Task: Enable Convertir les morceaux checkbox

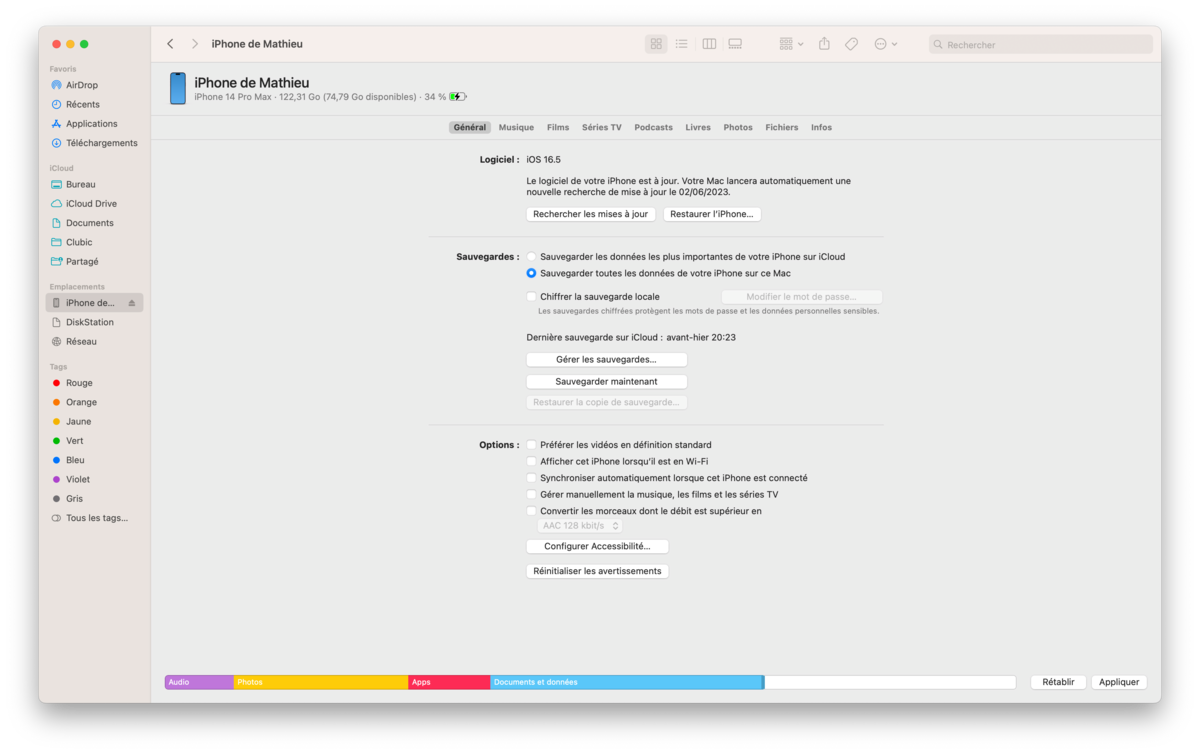Action: (532, 511)
